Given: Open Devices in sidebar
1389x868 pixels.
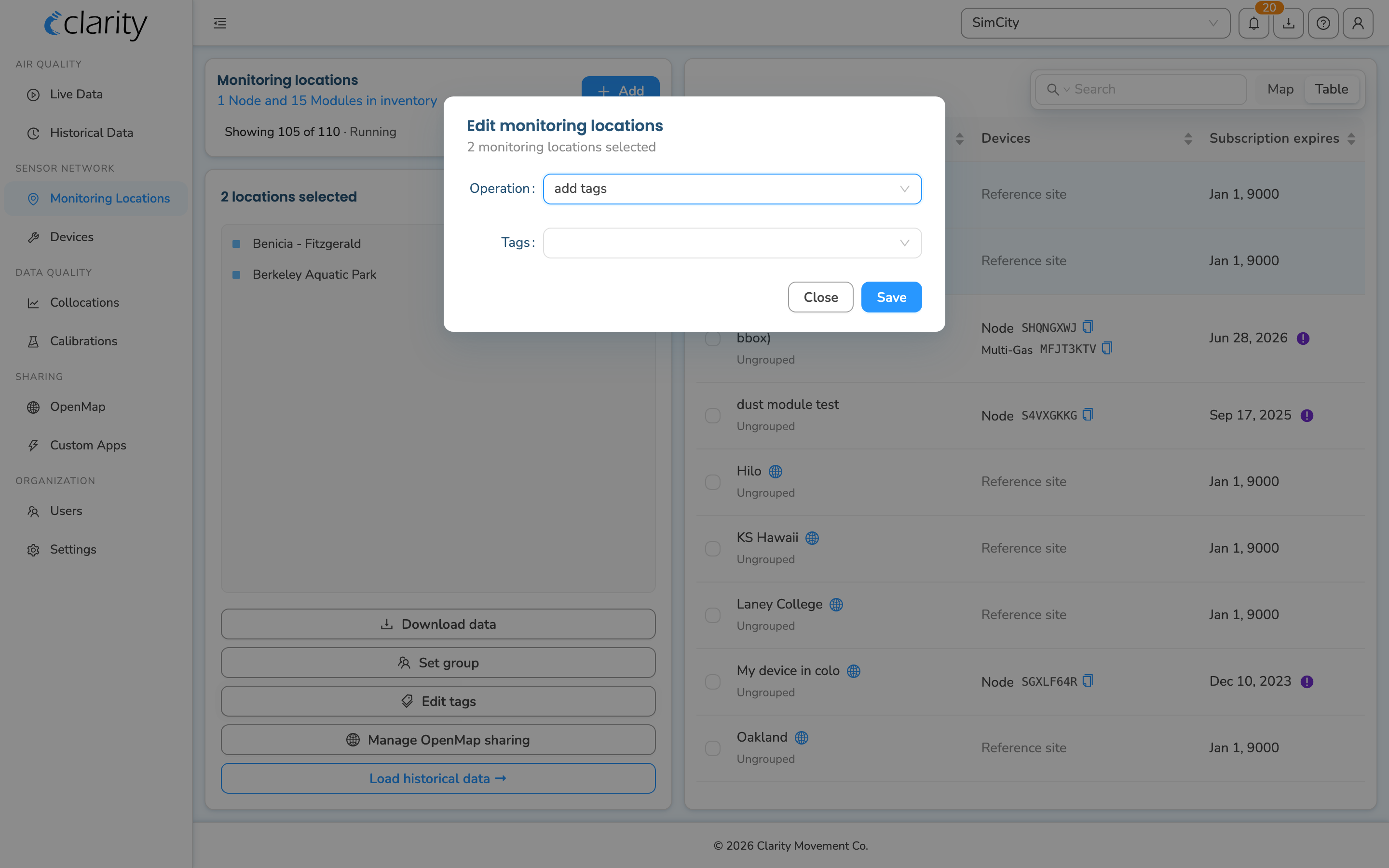Looking at the screenshot, I should coord(96,236).
